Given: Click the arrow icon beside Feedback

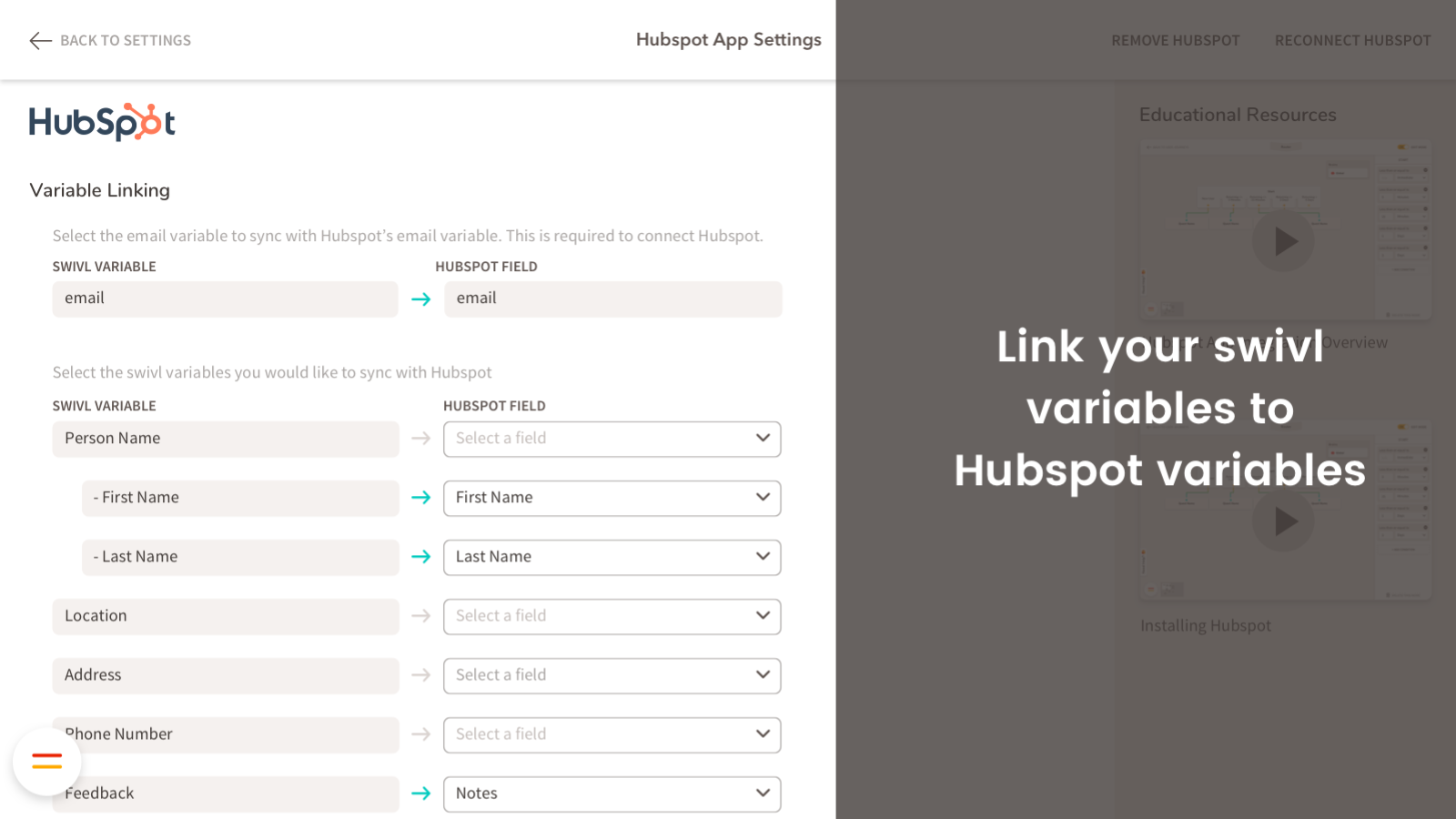Looking at the screenshot, I should [420, 794].
